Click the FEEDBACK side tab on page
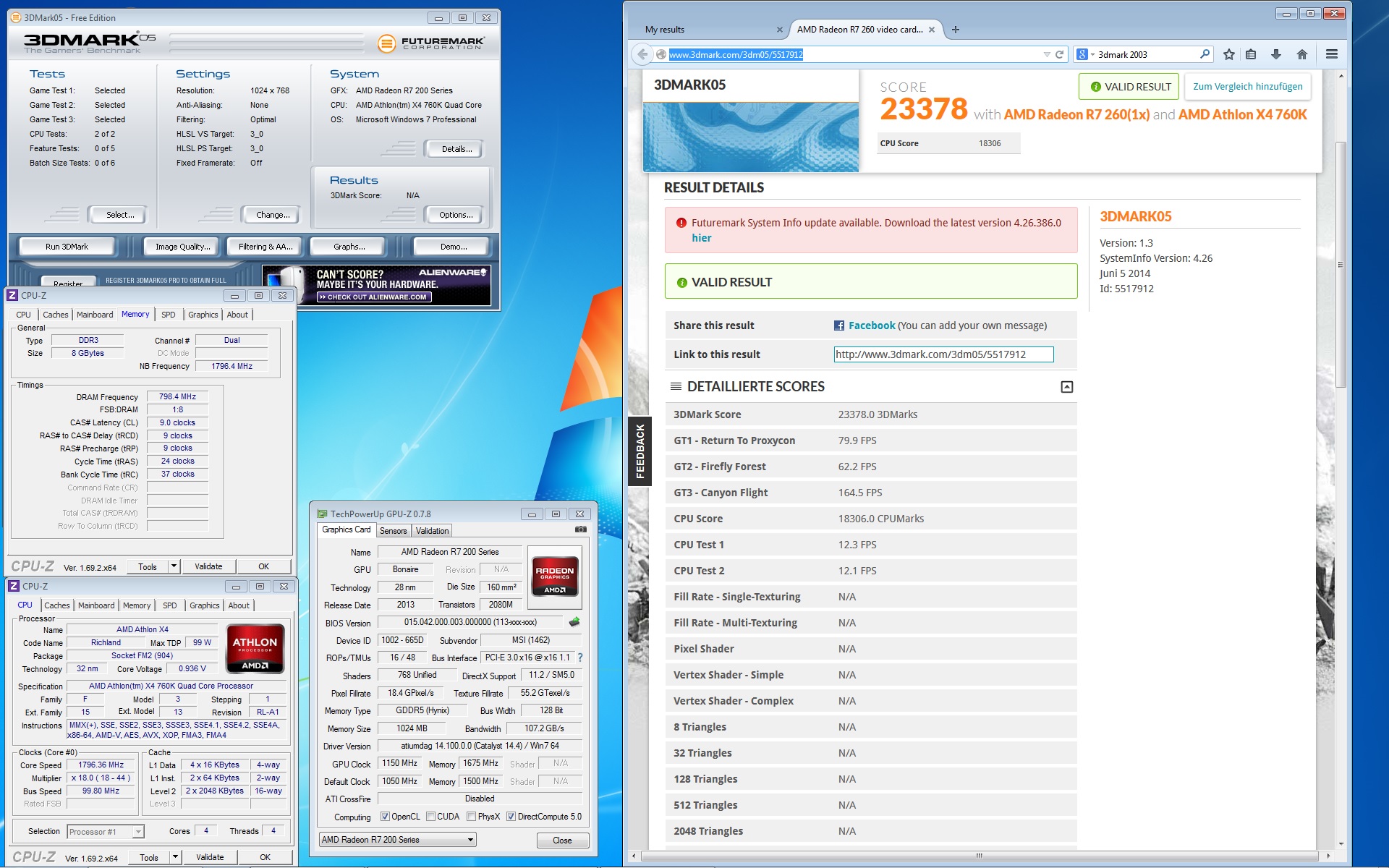The image size is (1389, 868). tap(640, 451)
